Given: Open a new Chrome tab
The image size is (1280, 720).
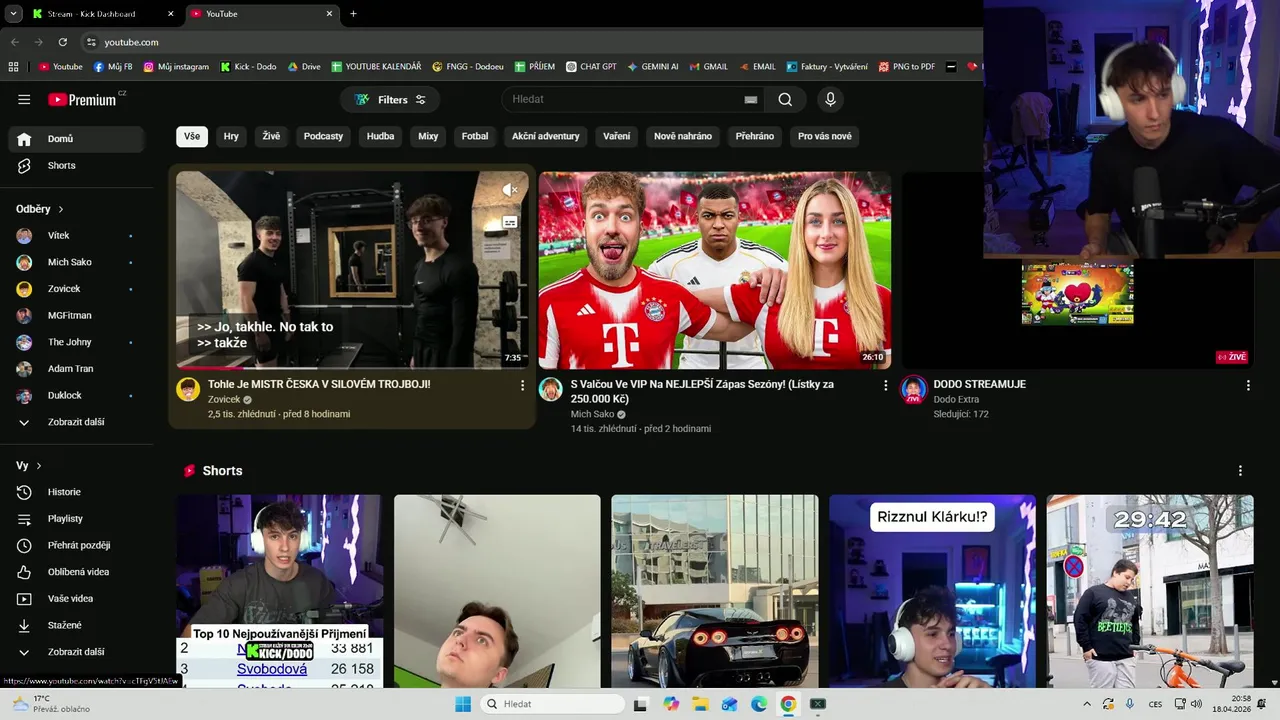Looking at the screenshot, I should click(x=353, y=14).
